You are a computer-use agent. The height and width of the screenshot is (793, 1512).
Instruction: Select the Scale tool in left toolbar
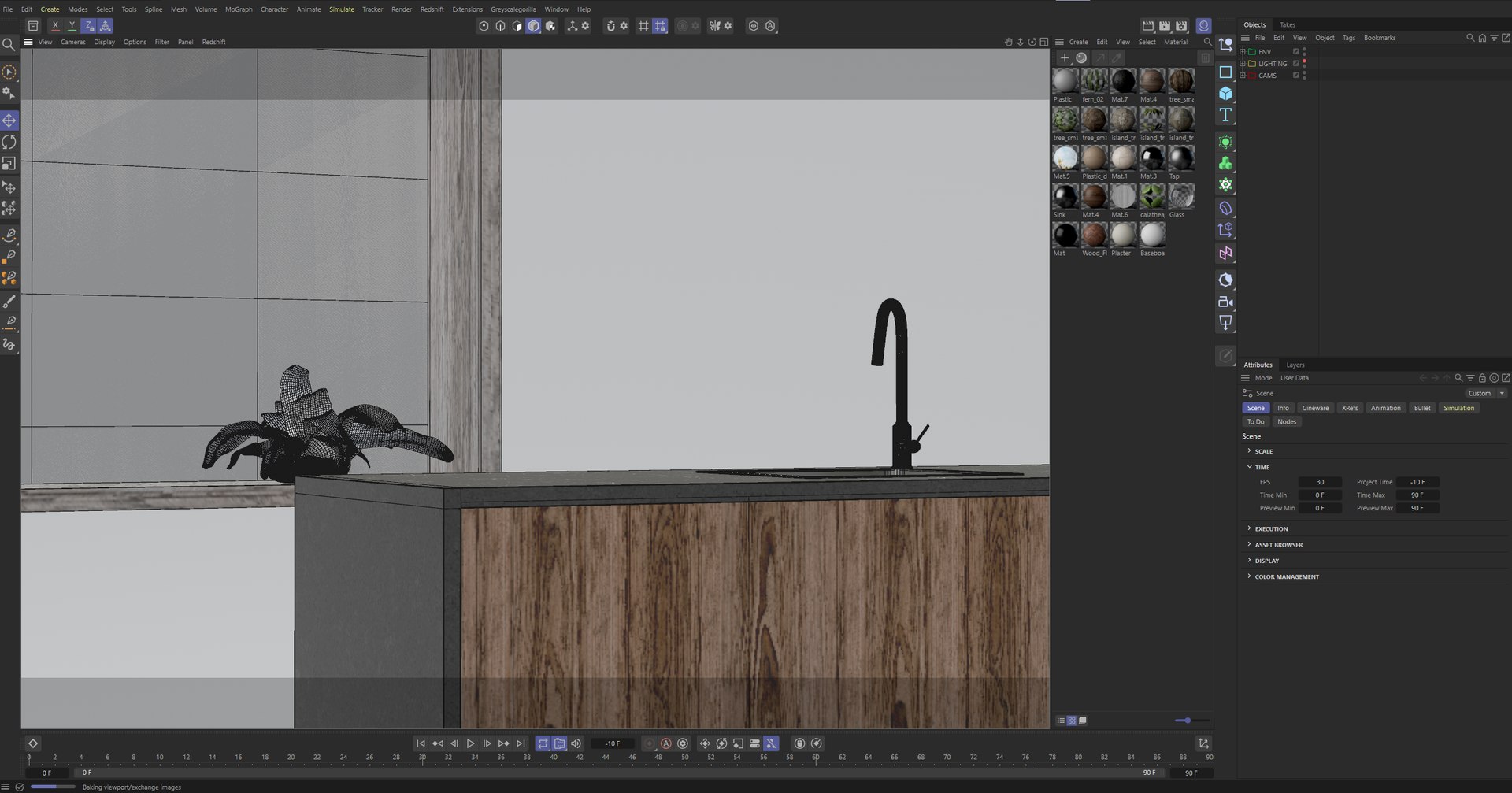click(x=9, y=163)
